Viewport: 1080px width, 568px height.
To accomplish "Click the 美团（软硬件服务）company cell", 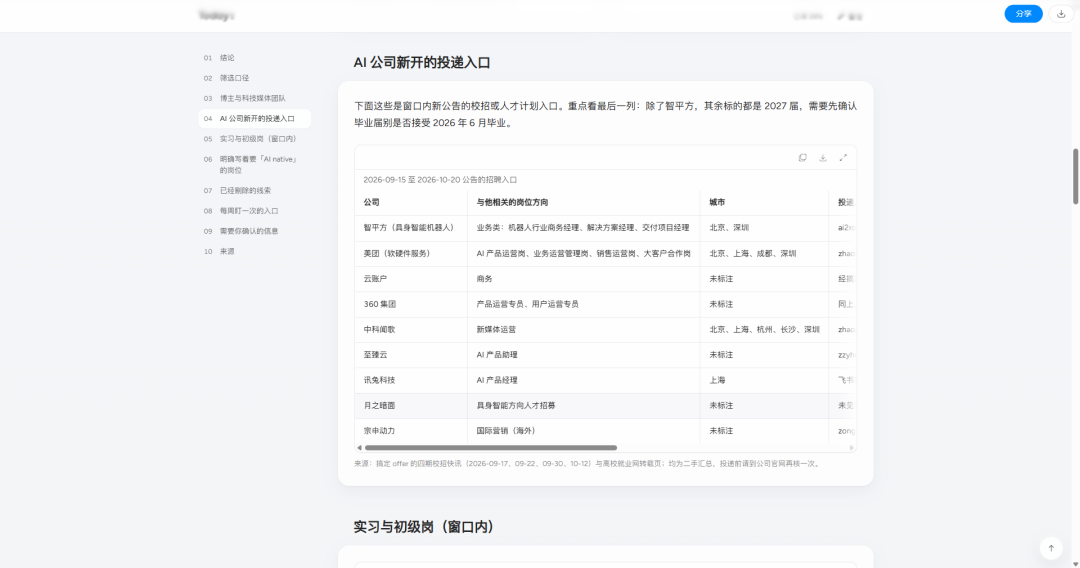I will [411, 253].
